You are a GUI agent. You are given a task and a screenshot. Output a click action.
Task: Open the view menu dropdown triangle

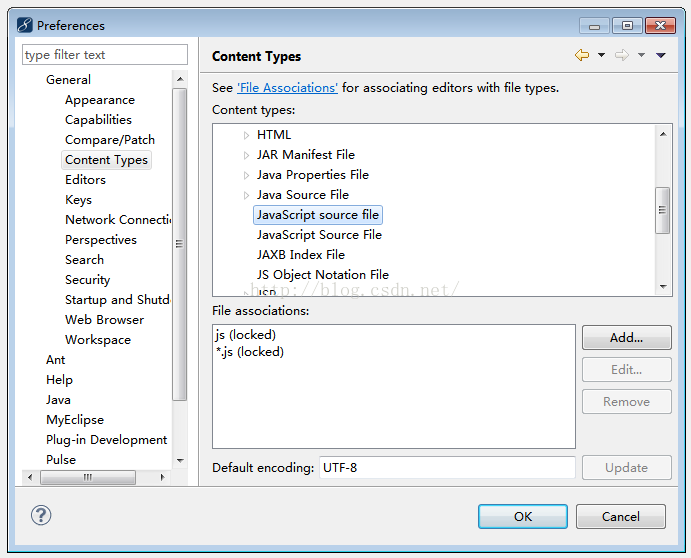point(661,55)
